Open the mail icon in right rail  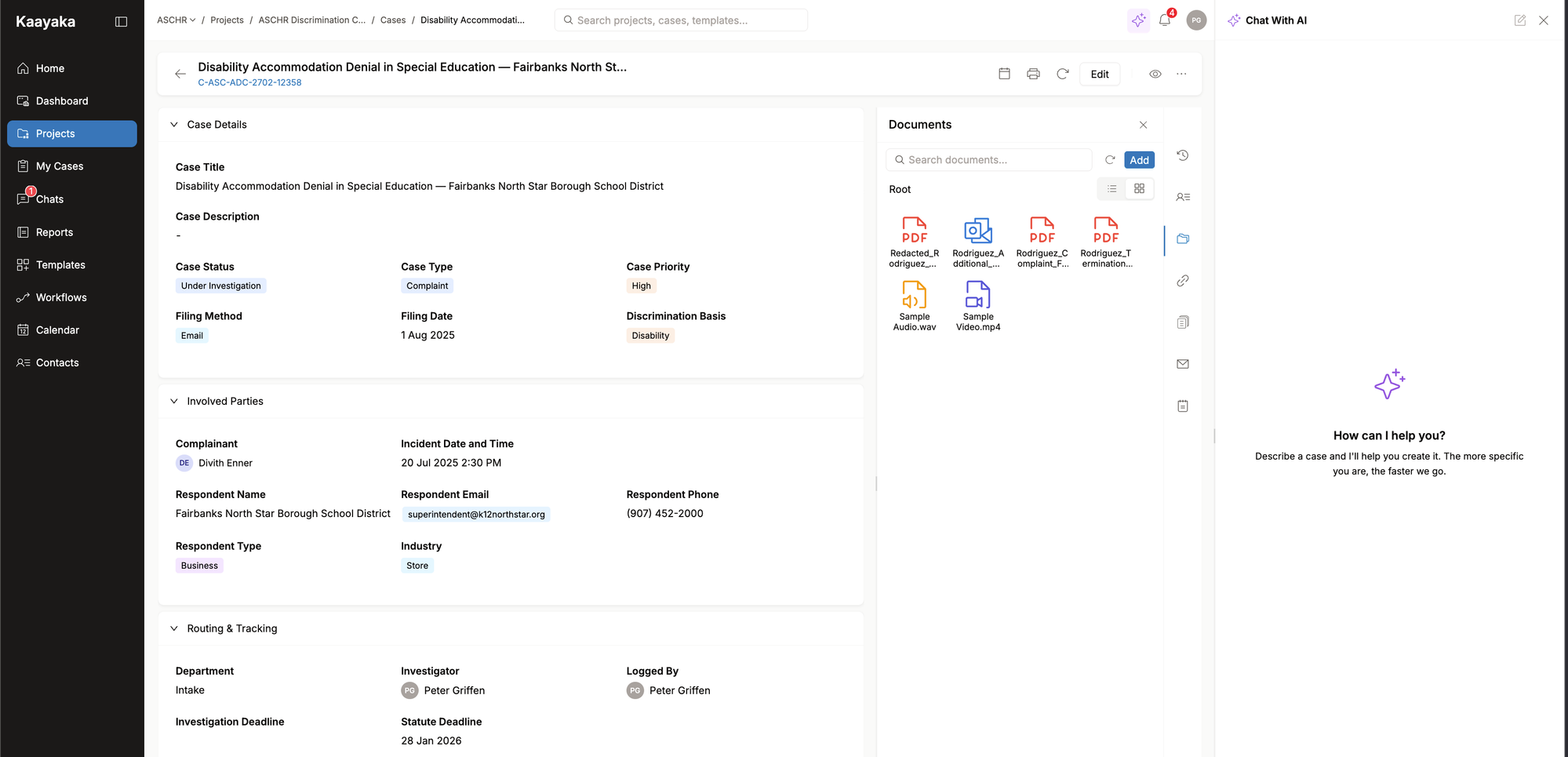(x=1183, y=364)
